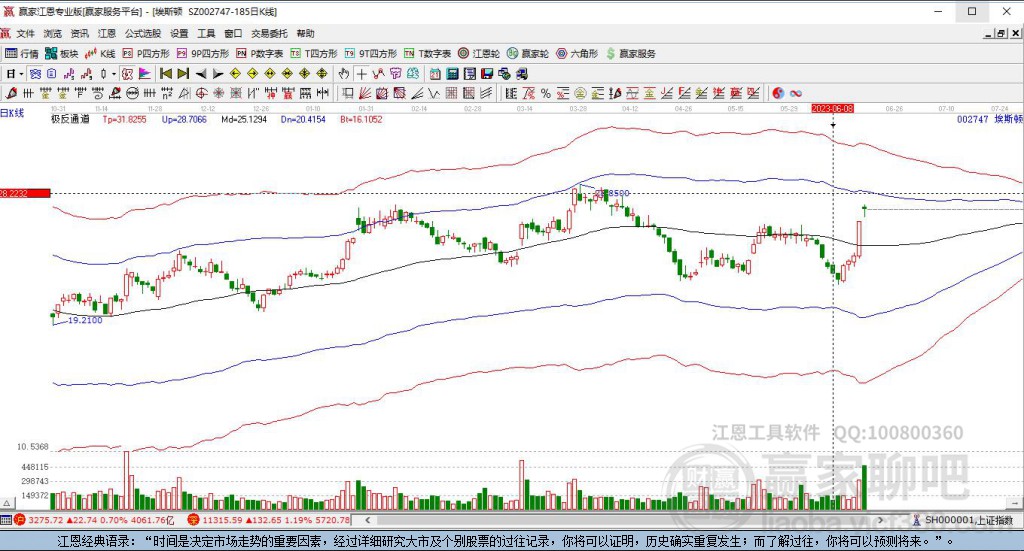Screen dimensions: 1024x551
Task: Click the Tp=31.8255 indicator value
Action: (x=125, y=119)
